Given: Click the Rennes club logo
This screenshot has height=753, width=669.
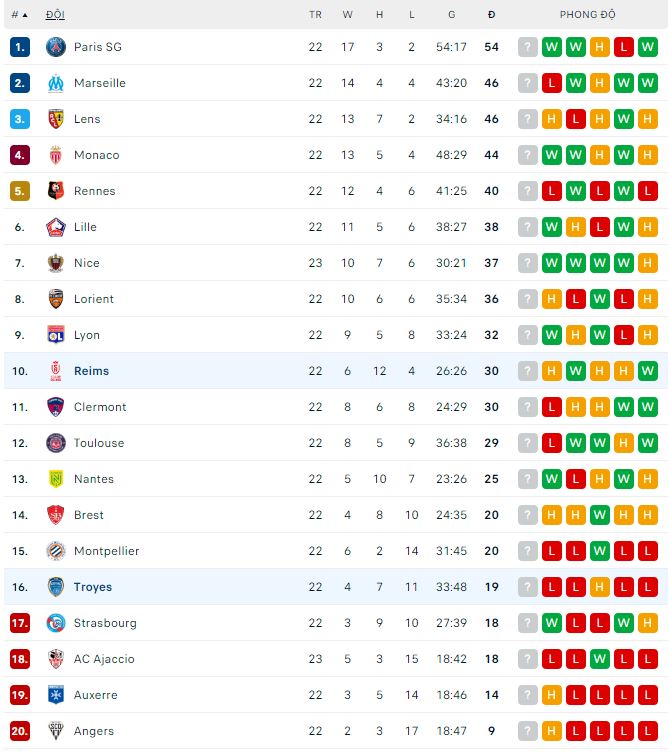Looking at the screenshot, I should pyautogui.click(x=56, y=191).
